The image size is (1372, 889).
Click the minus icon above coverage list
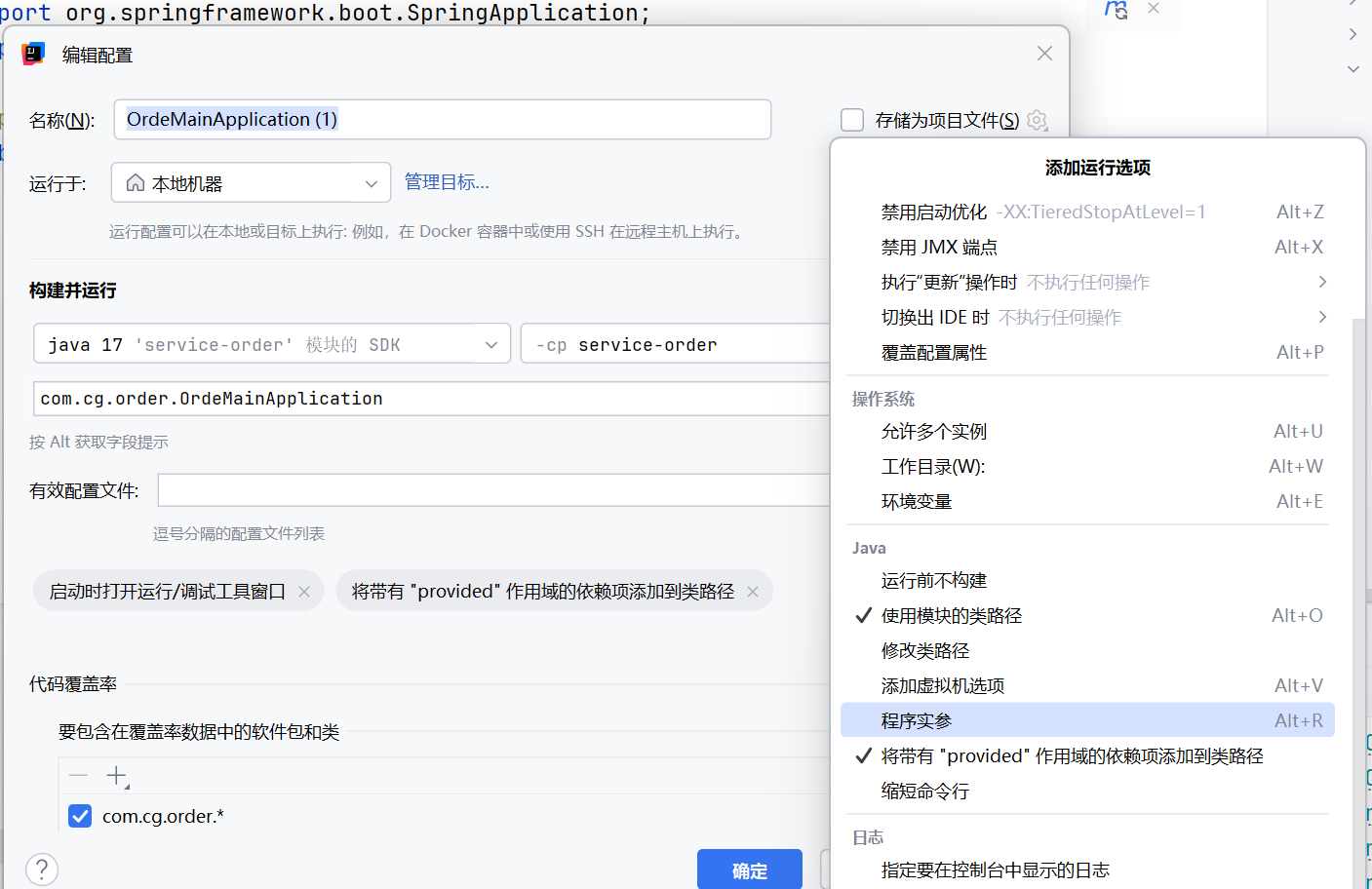(x=78, y=775)
